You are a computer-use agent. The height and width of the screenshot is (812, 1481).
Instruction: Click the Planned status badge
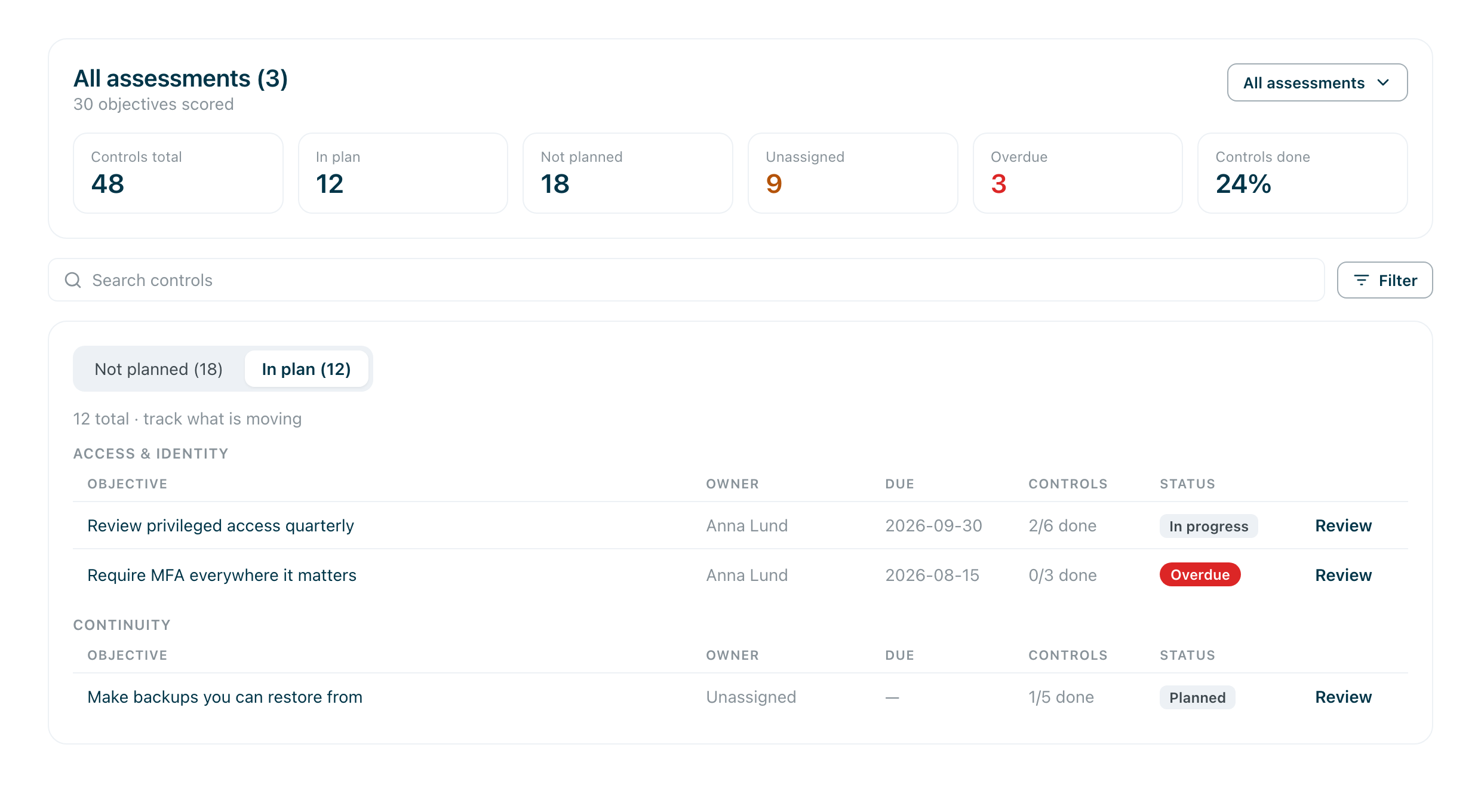pyautogui.click(x=1197, y=697)
